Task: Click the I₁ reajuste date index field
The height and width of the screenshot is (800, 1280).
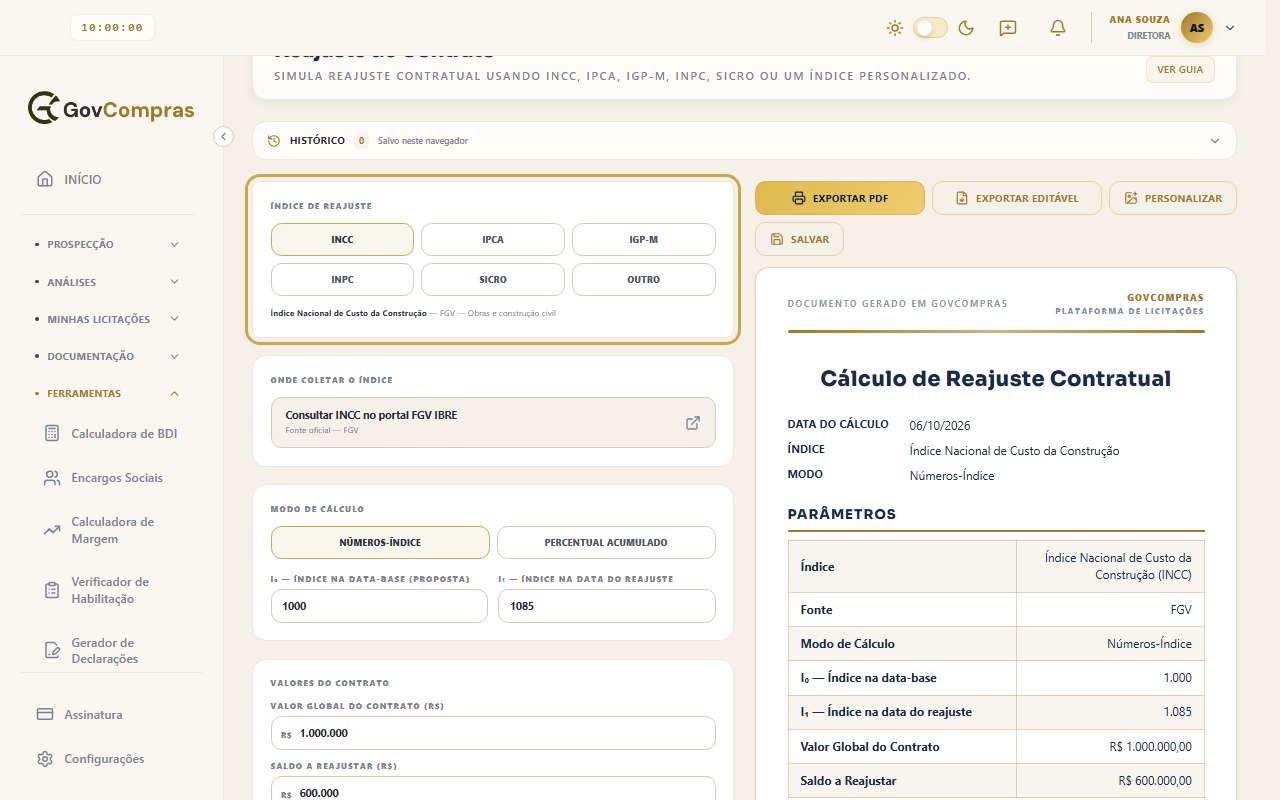Action: pyautogui.click(x=607, y=606)
